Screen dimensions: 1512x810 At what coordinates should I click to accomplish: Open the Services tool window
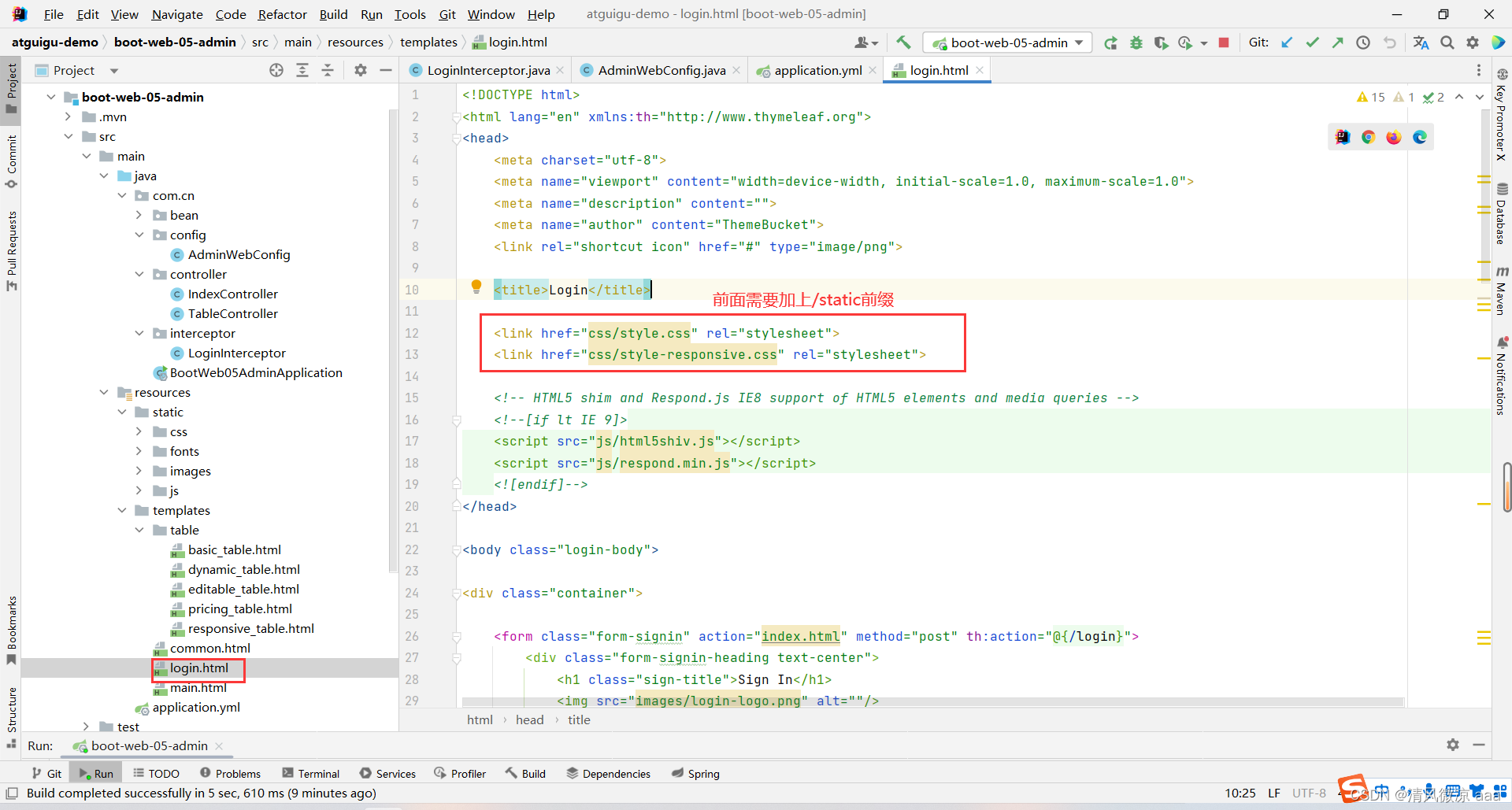387,773
